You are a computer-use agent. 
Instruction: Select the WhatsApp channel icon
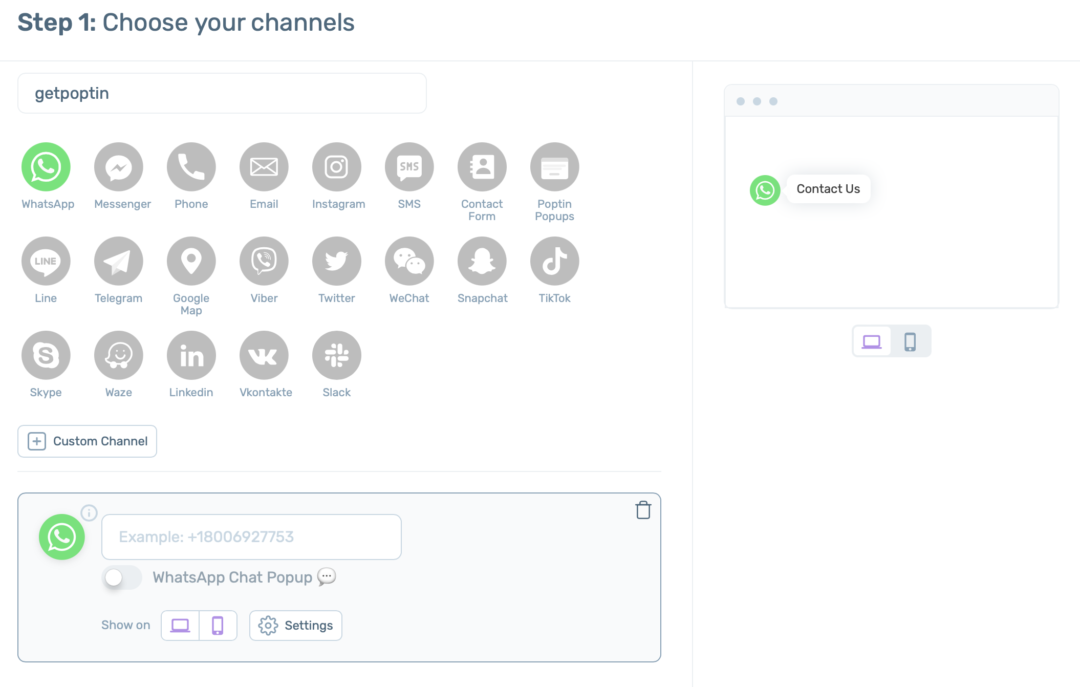point(46,167)
